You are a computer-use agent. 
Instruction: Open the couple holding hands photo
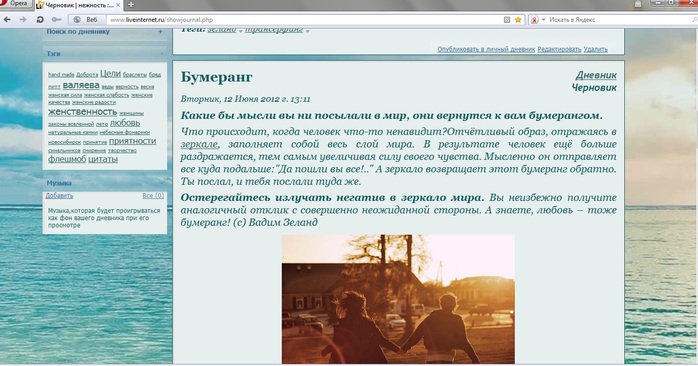[x=398, y=299]
